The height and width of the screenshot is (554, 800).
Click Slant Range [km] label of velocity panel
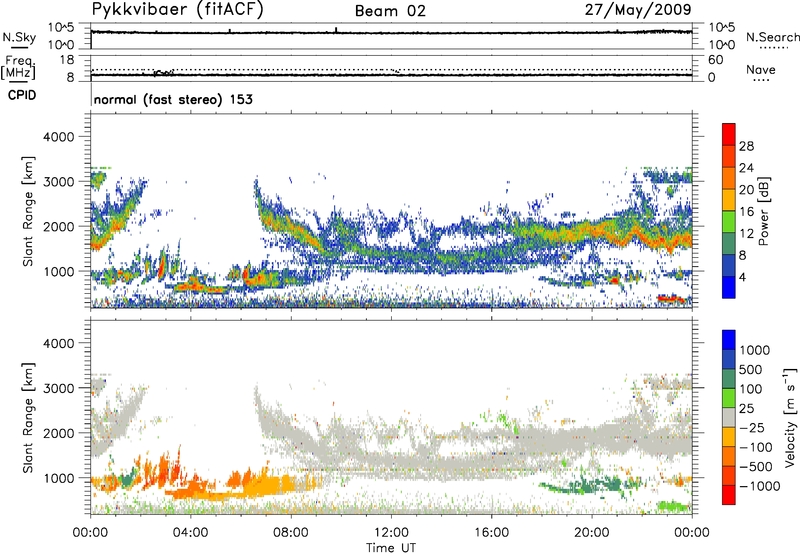28,417
